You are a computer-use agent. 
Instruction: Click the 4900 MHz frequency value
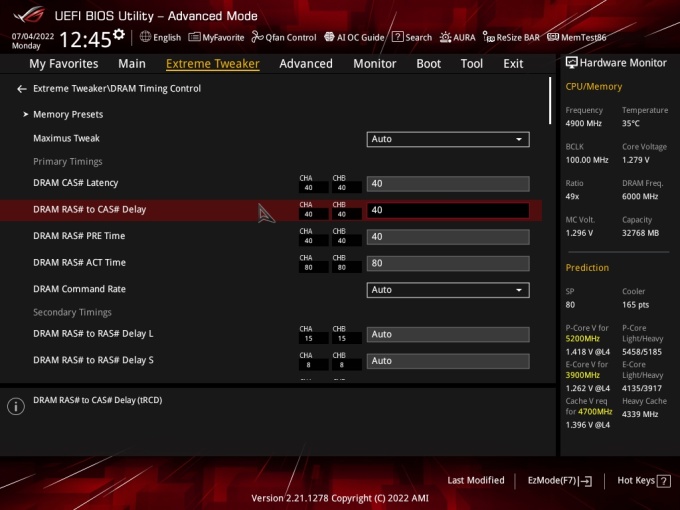pyautogui.click(x=583, y=124)
